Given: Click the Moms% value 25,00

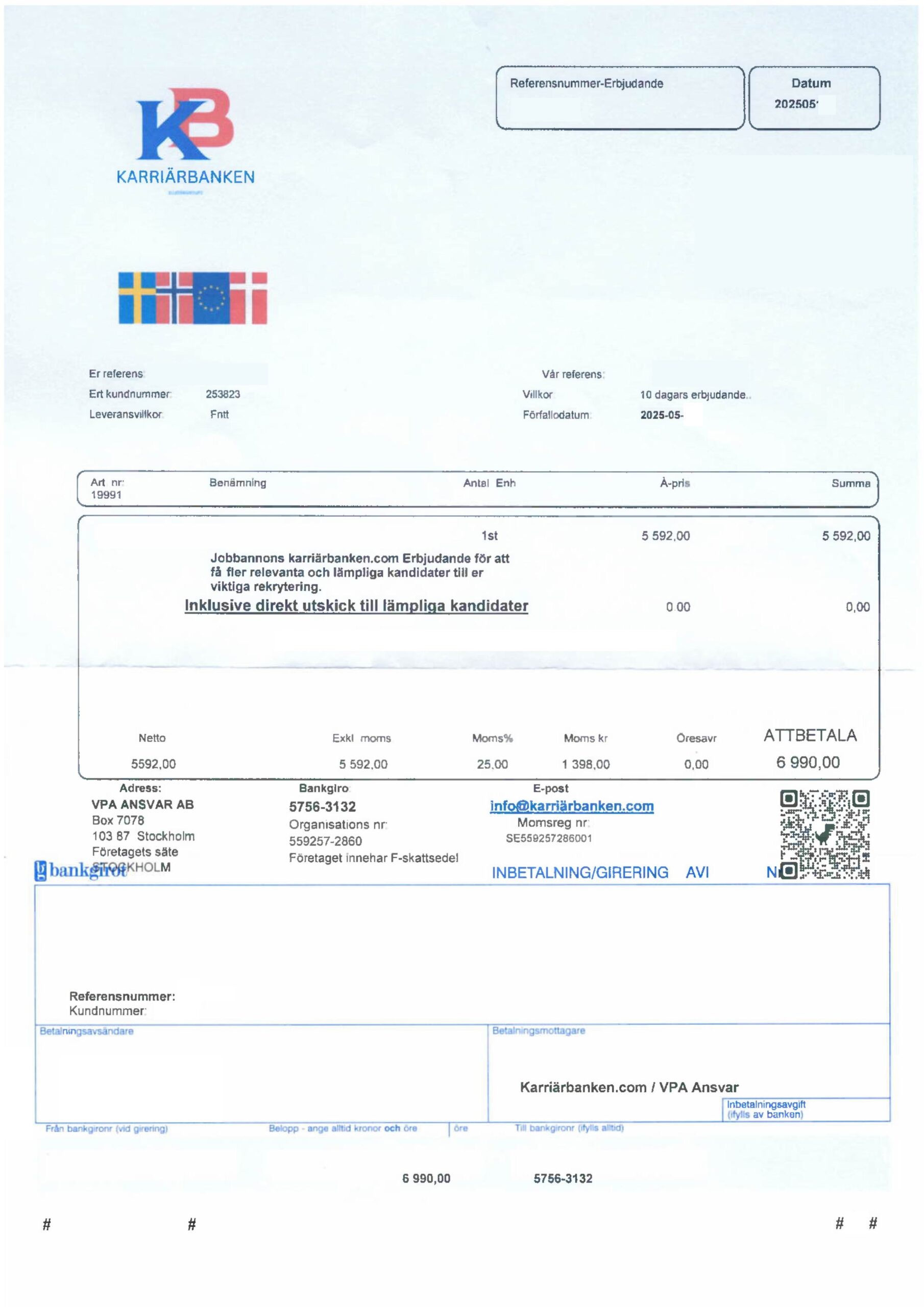Looking at the screenshot, I should (493, 764).
